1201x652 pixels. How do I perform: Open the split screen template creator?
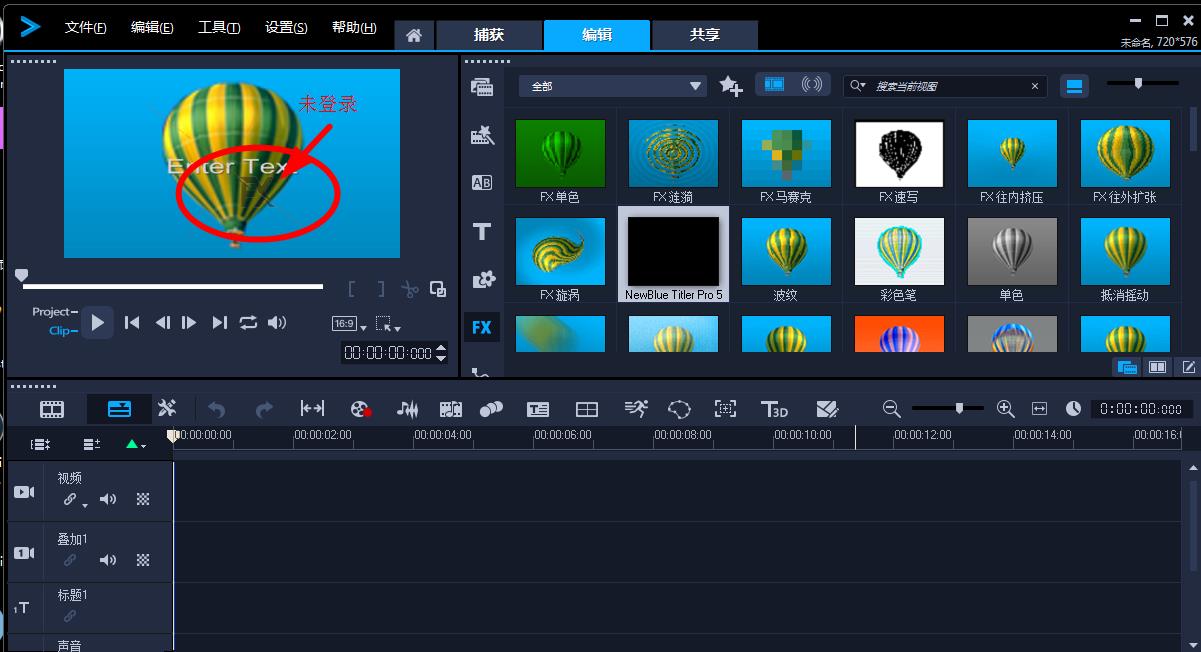click(x=587, y=409)
